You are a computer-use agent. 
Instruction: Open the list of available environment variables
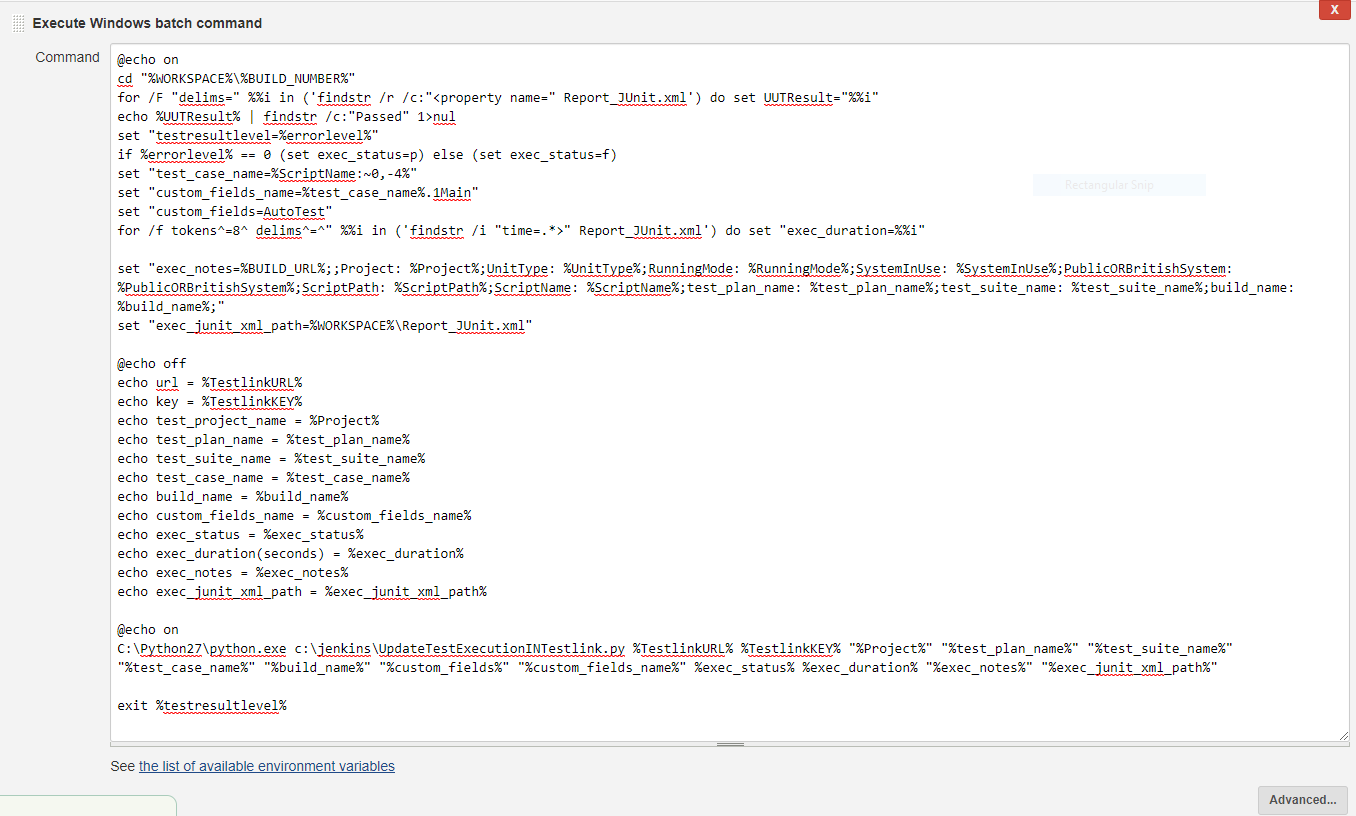[266, 766]
